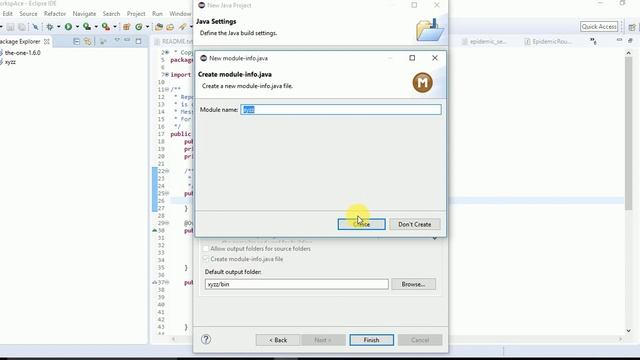This screenshot has height=360, width=640.
Task: Cancel the New Java Project wizard
Action: click(420, 340)
